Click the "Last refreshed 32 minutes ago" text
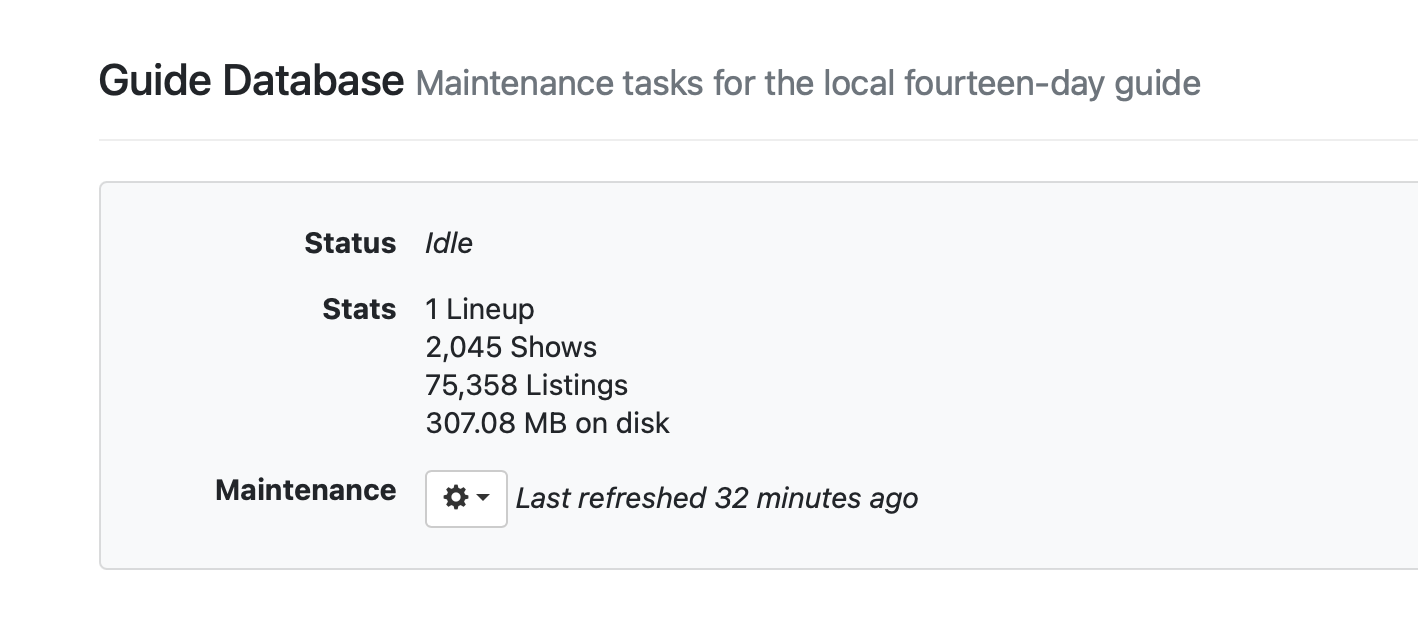Viewport: 1418px width, 636px height. 716,498
